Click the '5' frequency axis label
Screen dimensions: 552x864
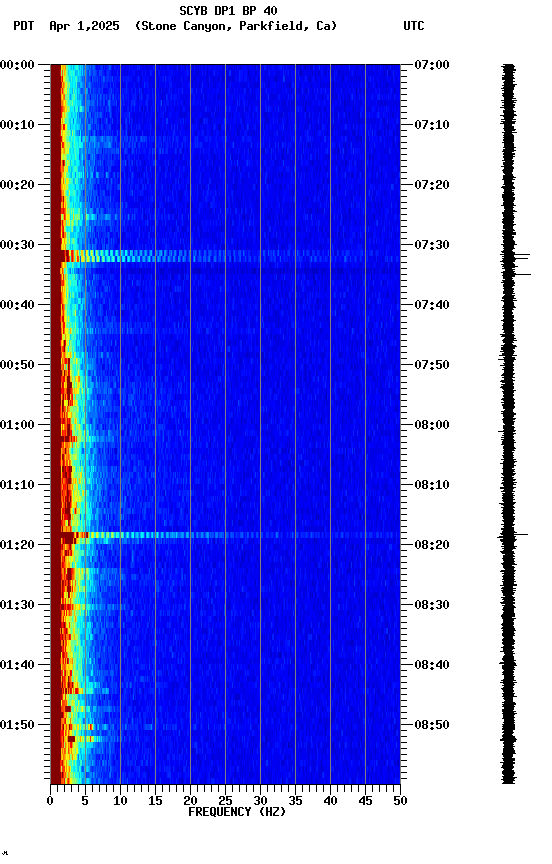click(x=85, y=801)
